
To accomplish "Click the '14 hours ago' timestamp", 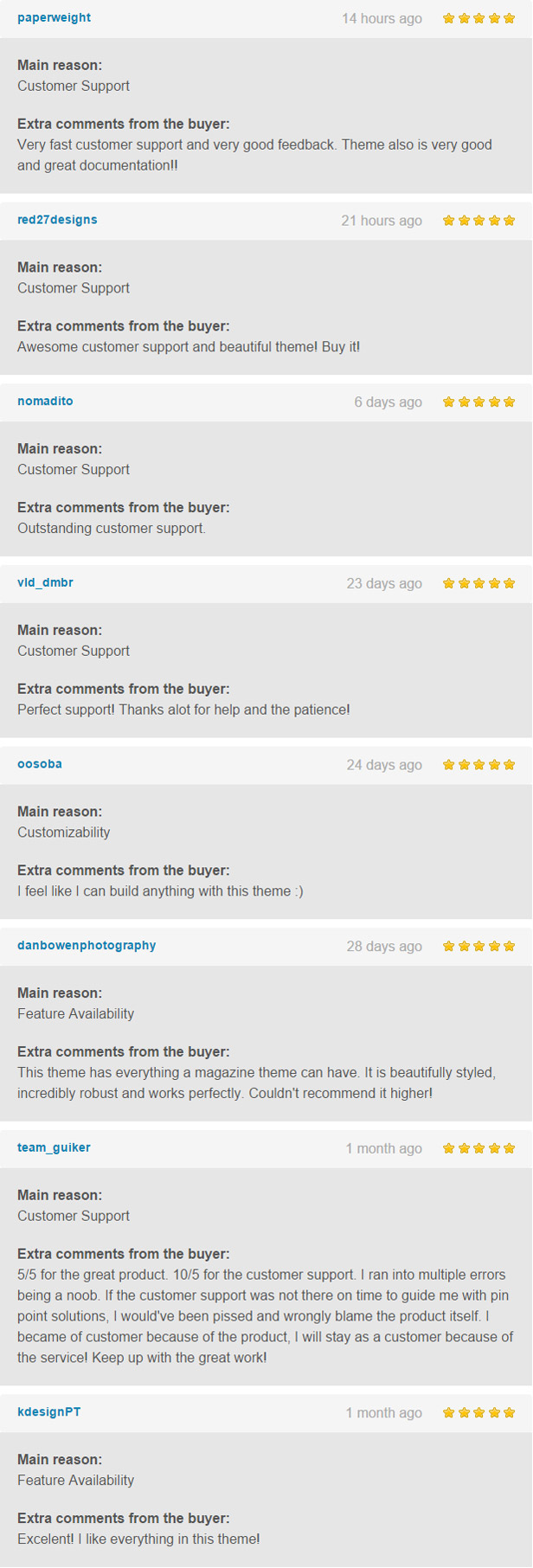I will (382, 18).
